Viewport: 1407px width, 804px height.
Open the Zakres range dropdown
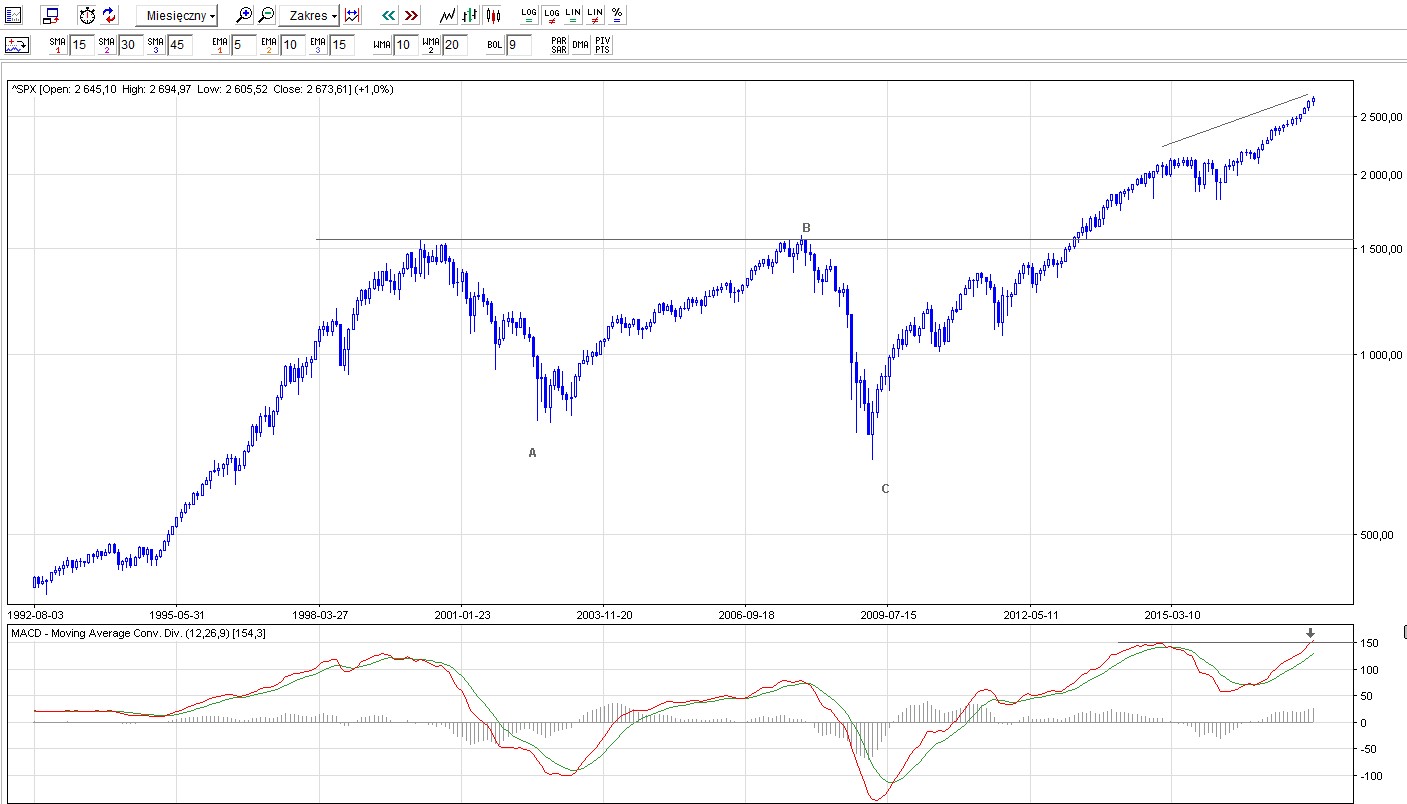308,15
